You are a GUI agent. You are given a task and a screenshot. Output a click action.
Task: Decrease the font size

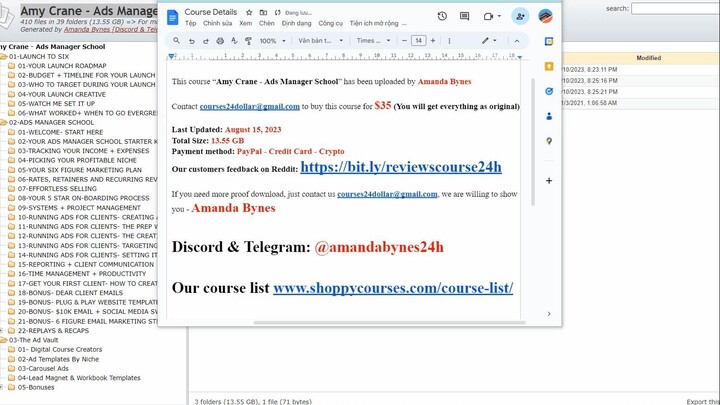point(404,41)
